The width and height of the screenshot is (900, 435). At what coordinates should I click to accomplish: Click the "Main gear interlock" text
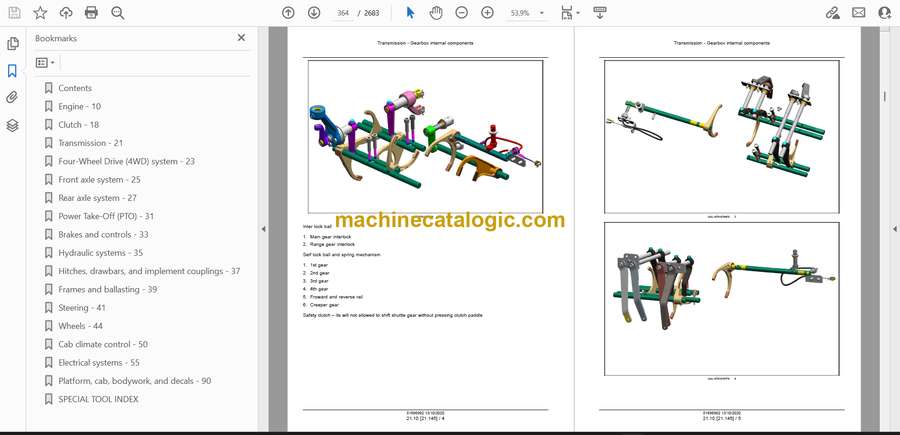pyautogui.click(x=331, y=237)
